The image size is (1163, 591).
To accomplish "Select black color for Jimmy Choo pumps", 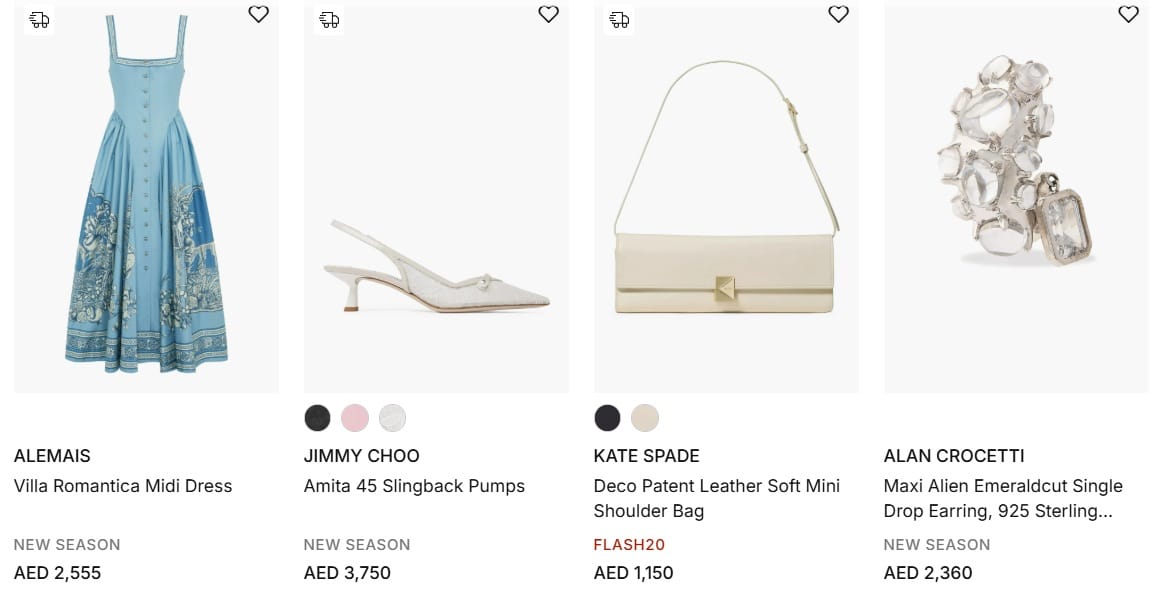I will pos(317,417).
